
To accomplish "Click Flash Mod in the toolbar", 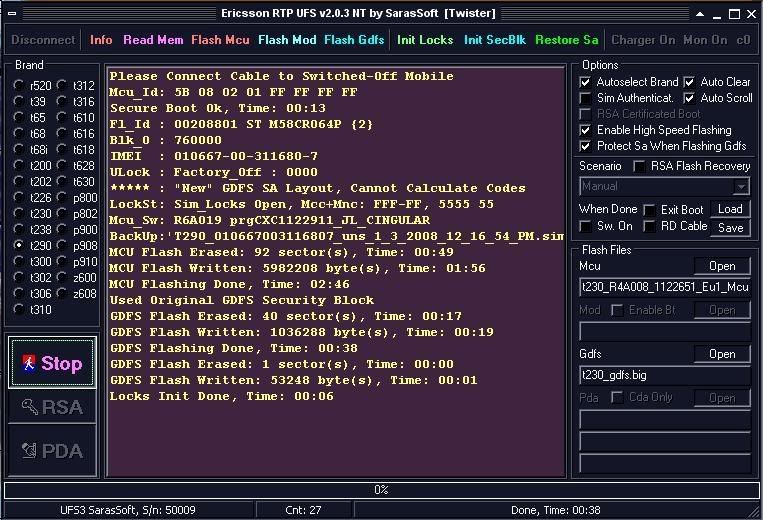I will [x=287, y=40].
